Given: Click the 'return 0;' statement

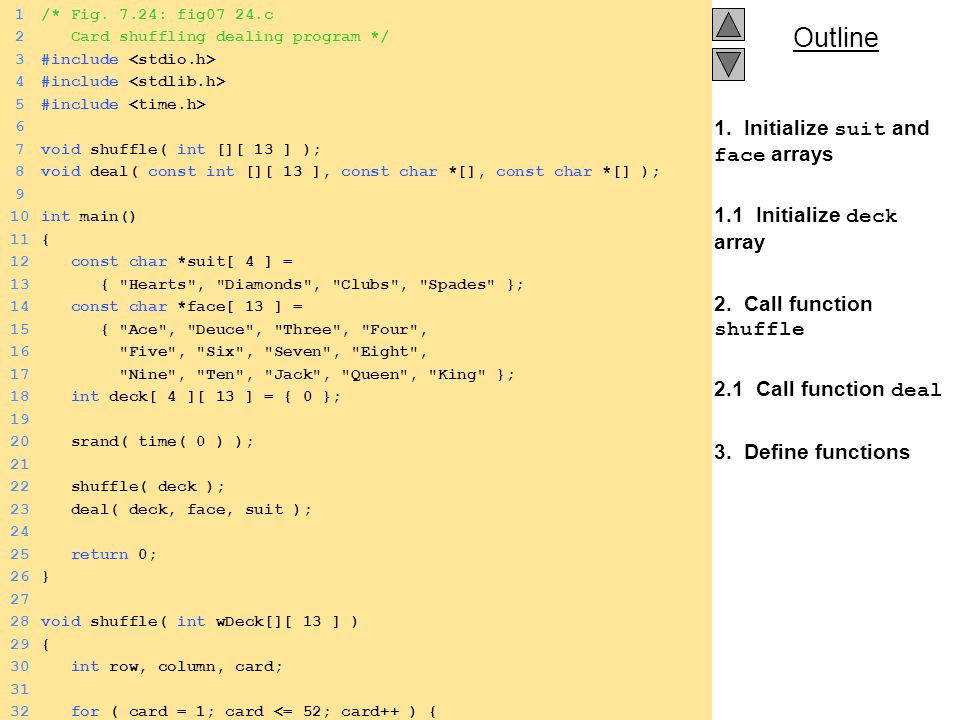Looking at the screenshot, I should (113, 555).
